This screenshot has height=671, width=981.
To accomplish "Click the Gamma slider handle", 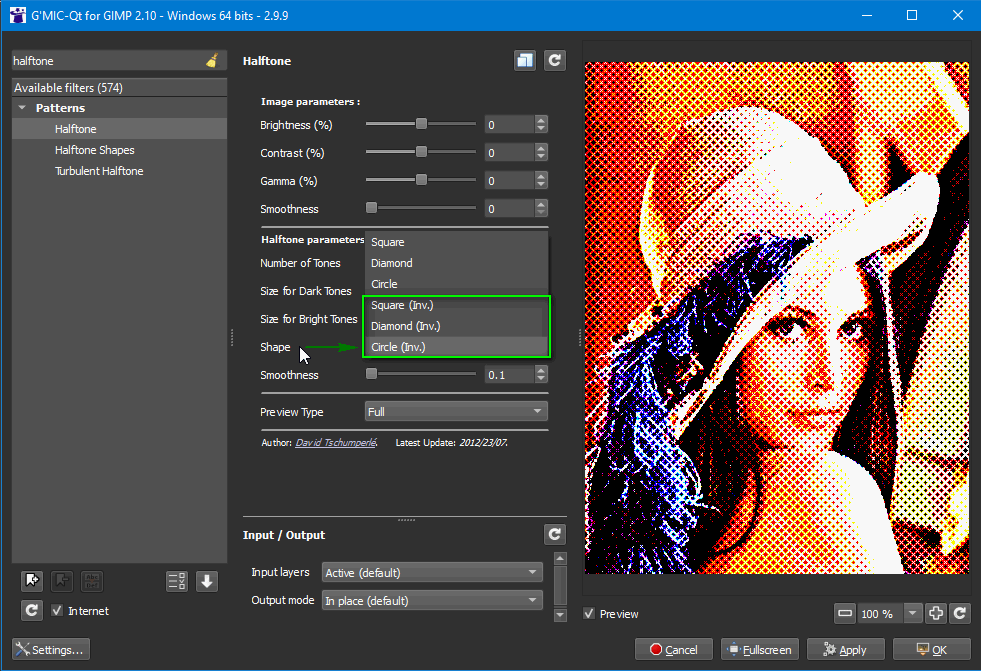I will click(x=422, y=180).
